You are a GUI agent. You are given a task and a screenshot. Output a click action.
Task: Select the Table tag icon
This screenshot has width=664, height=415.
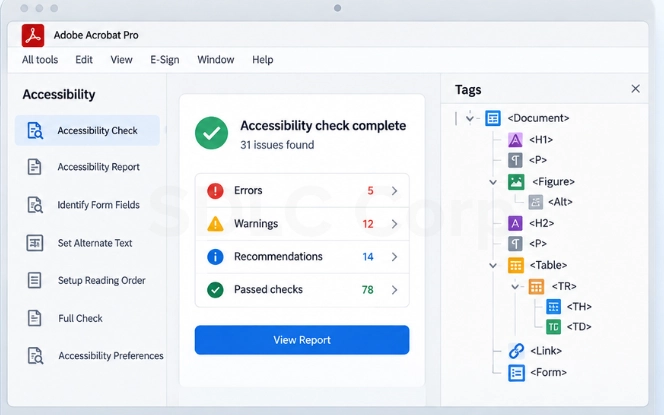click(516, 265)
